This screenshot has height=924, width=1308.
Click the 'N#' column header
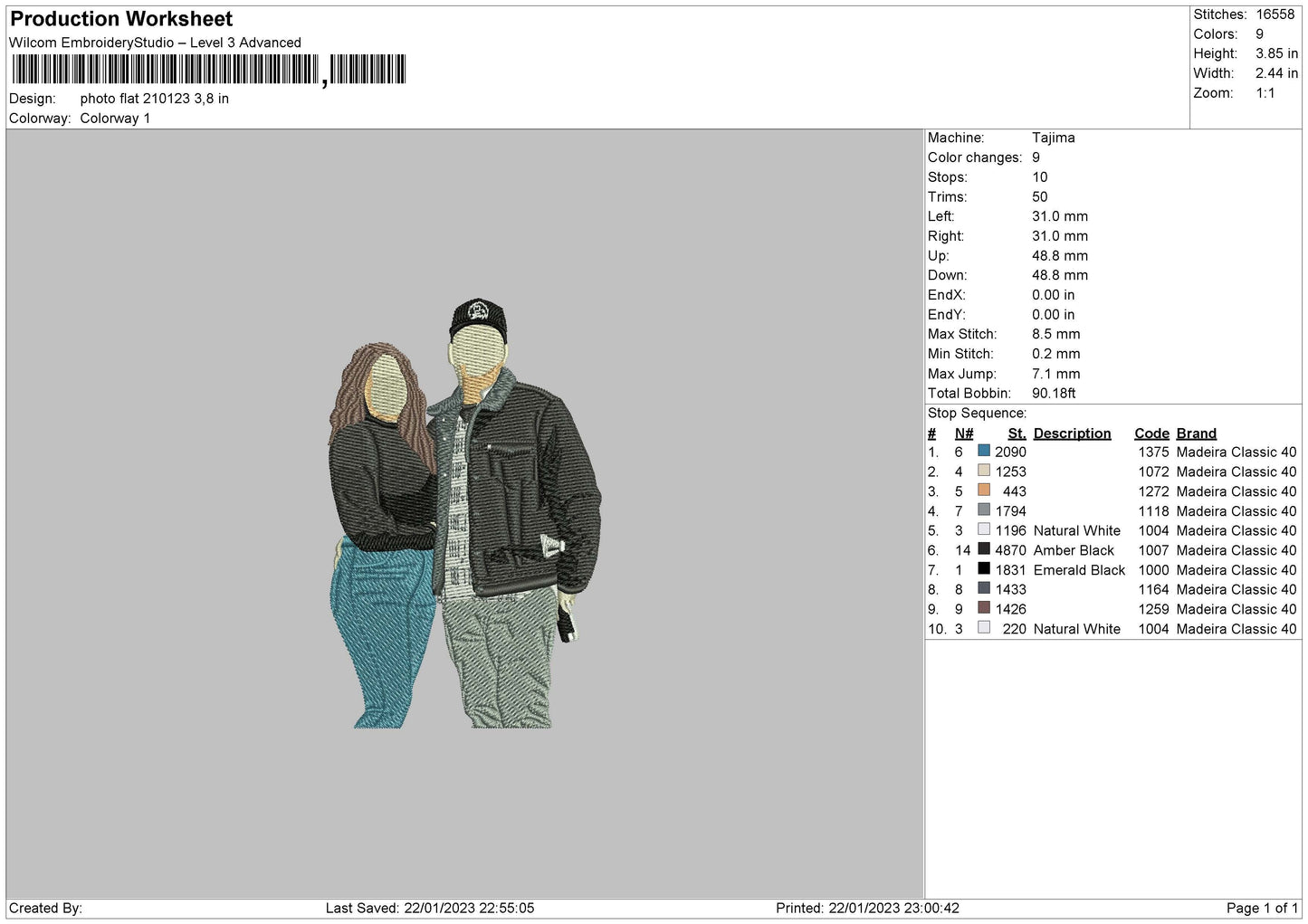964,433
